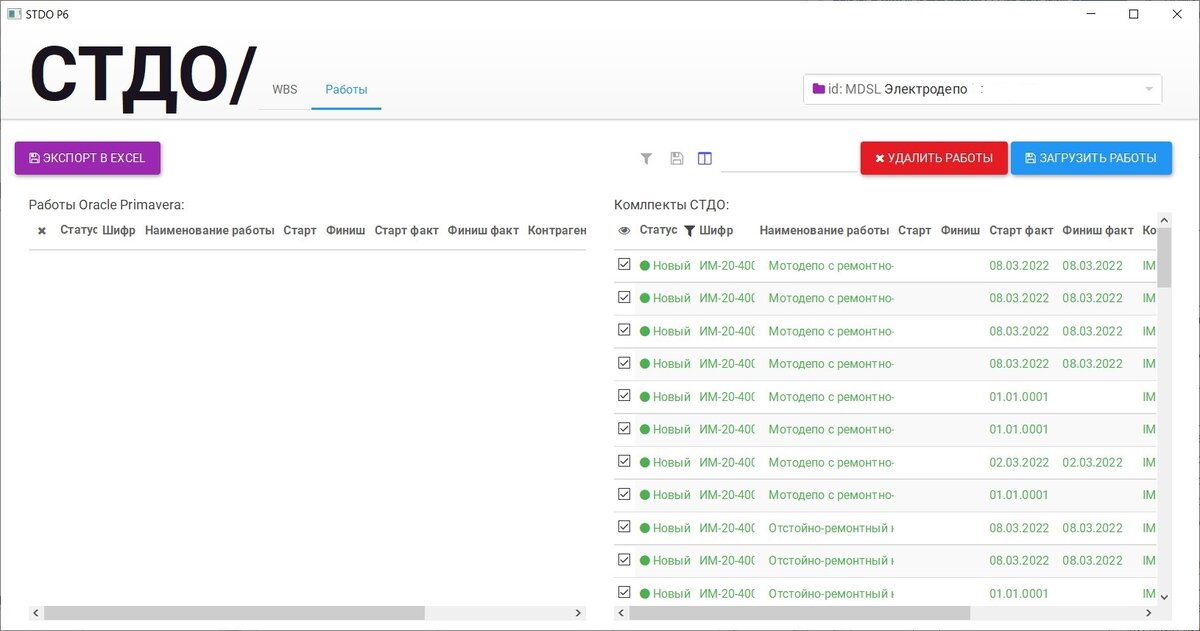
Task: Switch to the WBS tab
Action: pos(285,89)
